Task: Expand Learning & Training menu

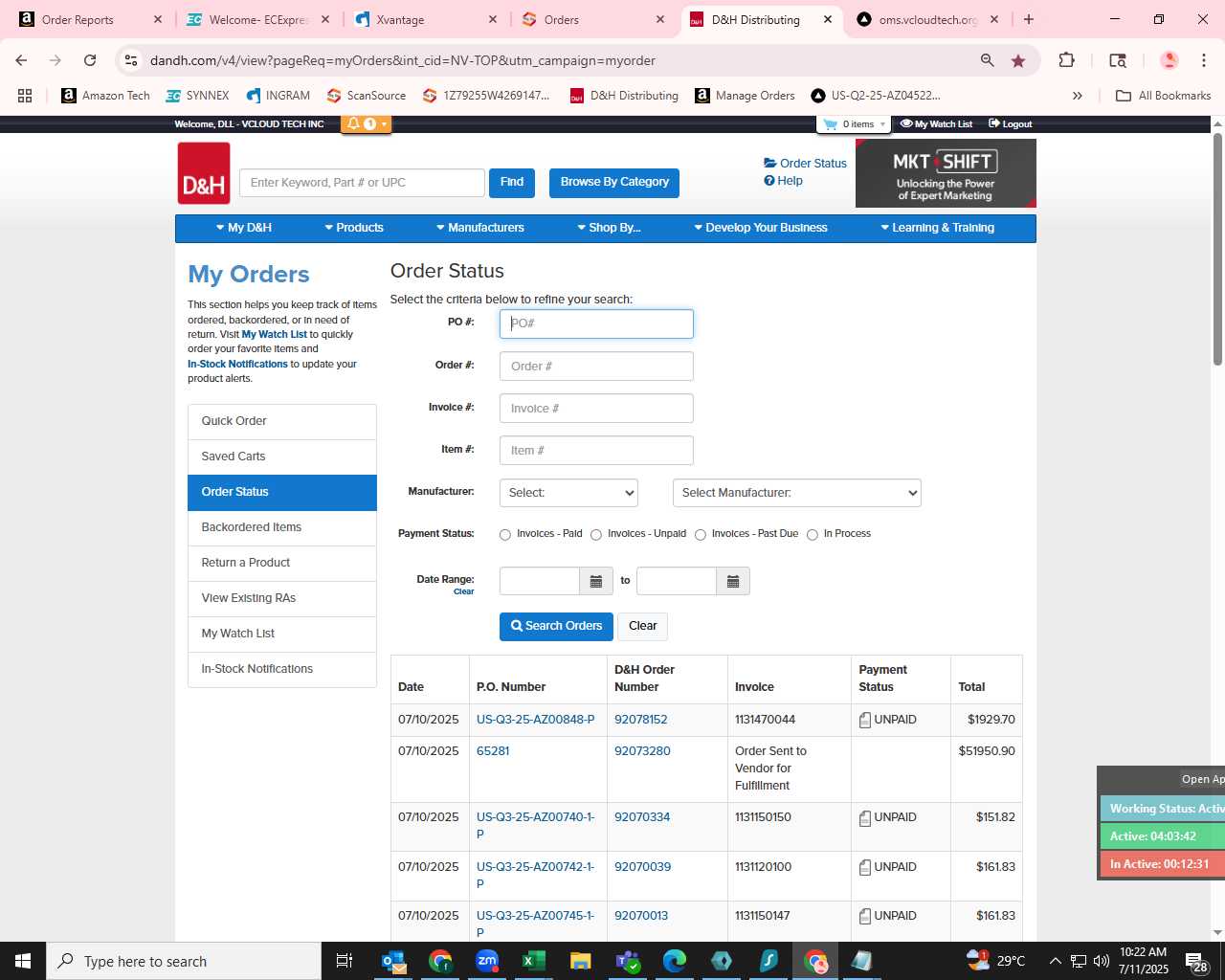Action: [938, 228]
